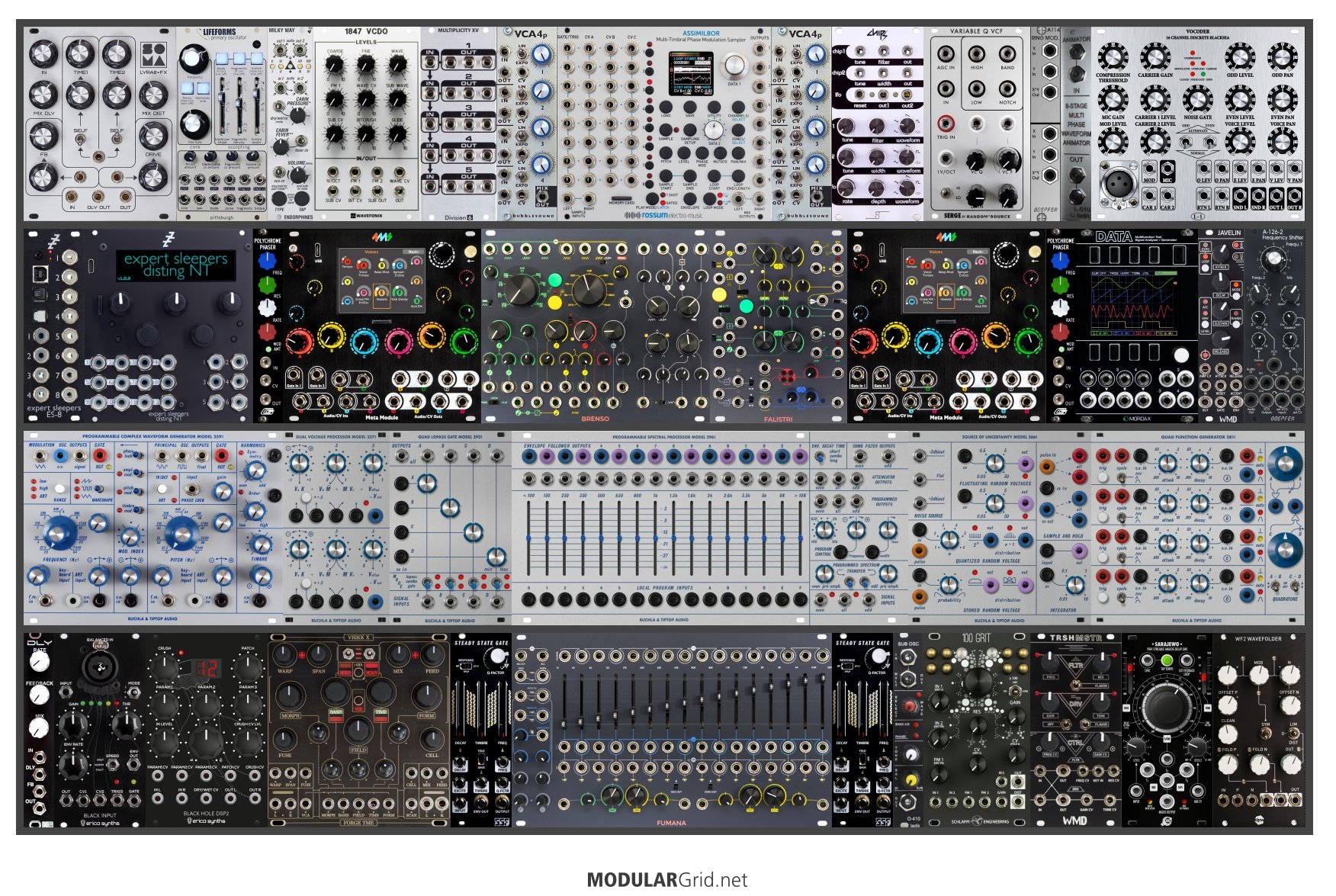This screenshot has width=1336, height=896.
Task: Click the A-126-2 Frequency Shifter large knob
Action: (x=1273, y=260)
